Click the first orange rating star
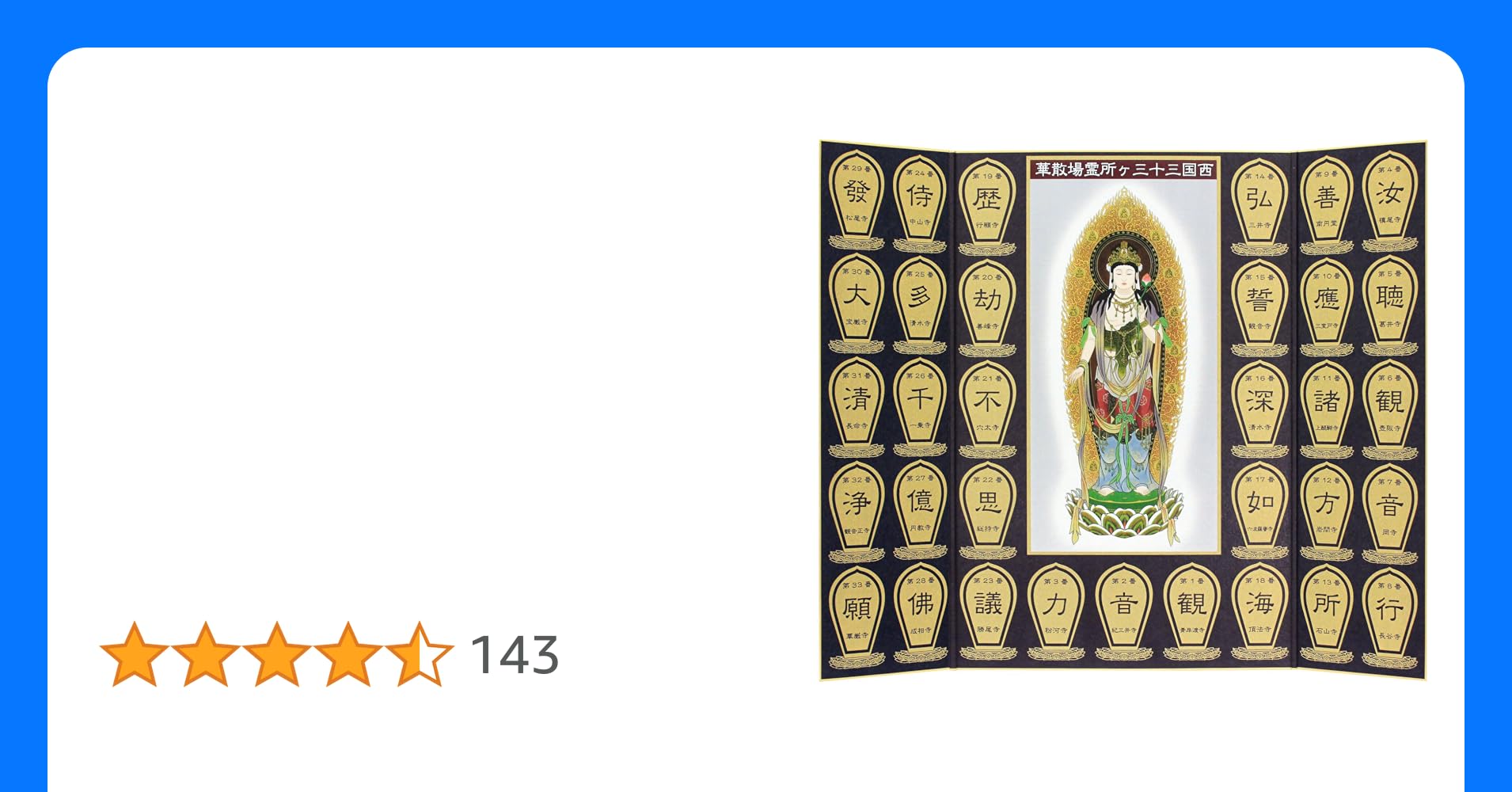The width and height of the screenshot is (1512, 792). [135, 654]
